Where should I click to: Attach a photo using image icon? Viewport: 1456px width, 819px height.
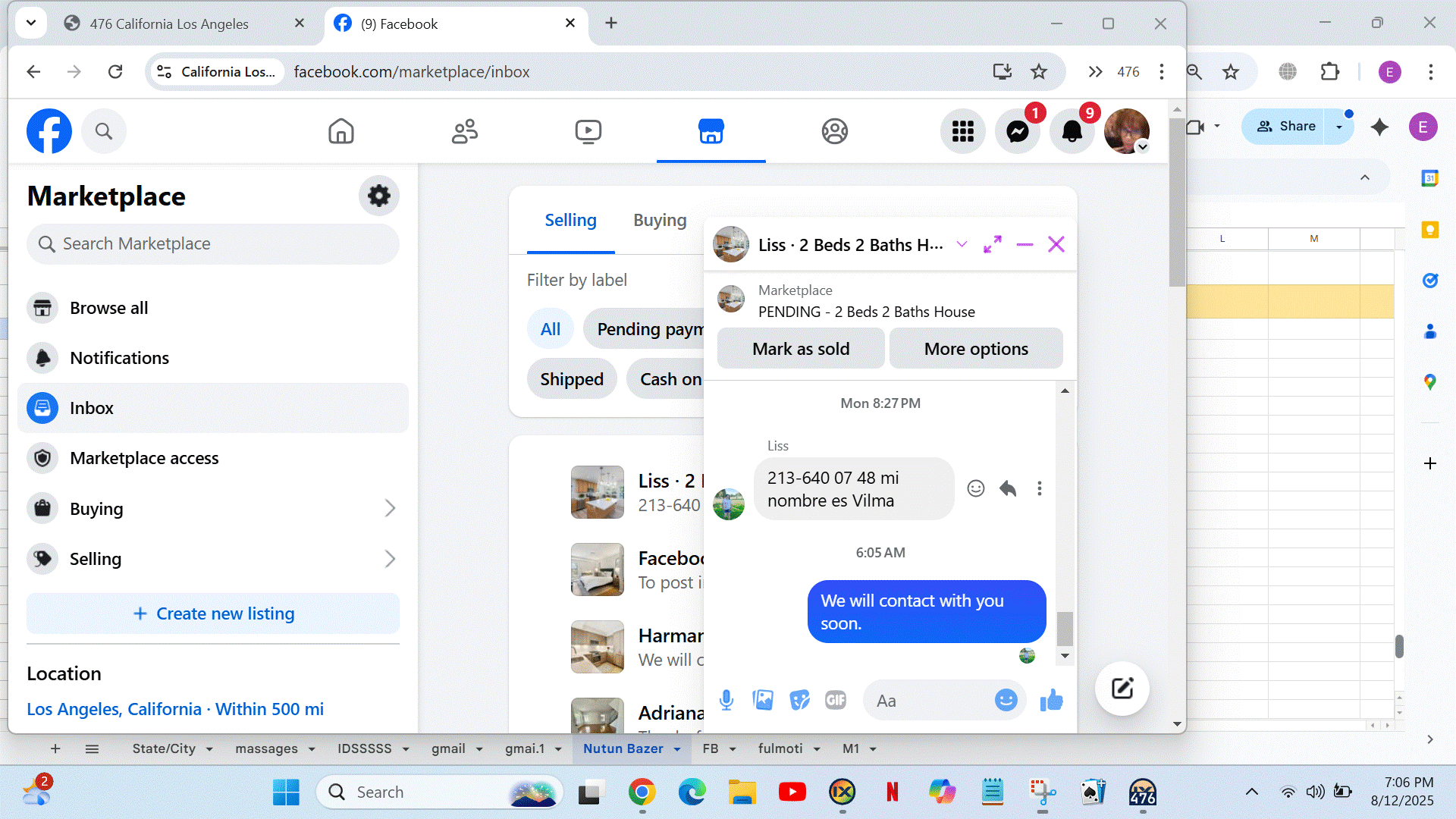click(x=763, y=700)
